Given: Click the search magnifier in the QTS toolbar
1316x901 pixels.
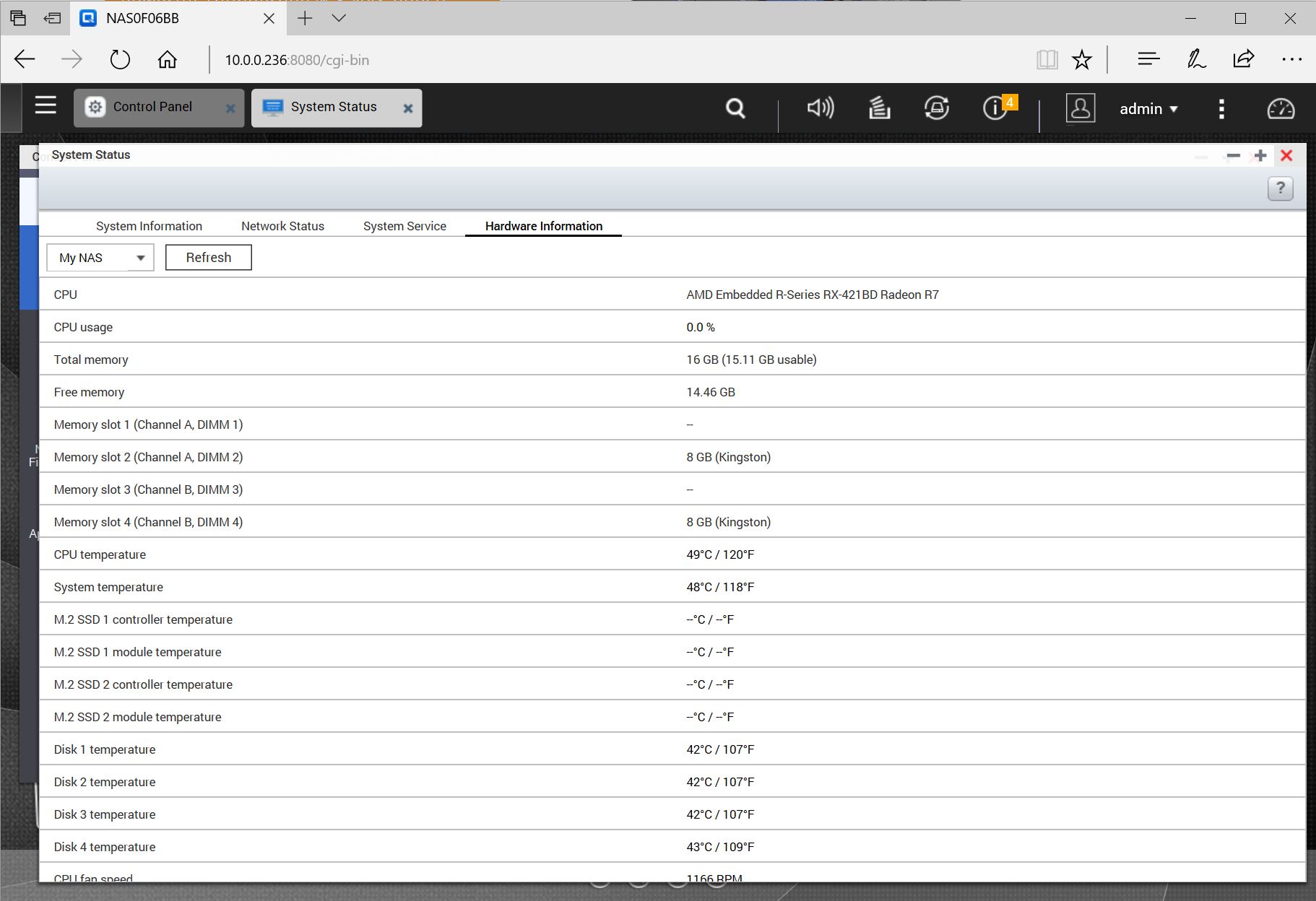Looking at the screenshot, I should click(x=735, y=108).
